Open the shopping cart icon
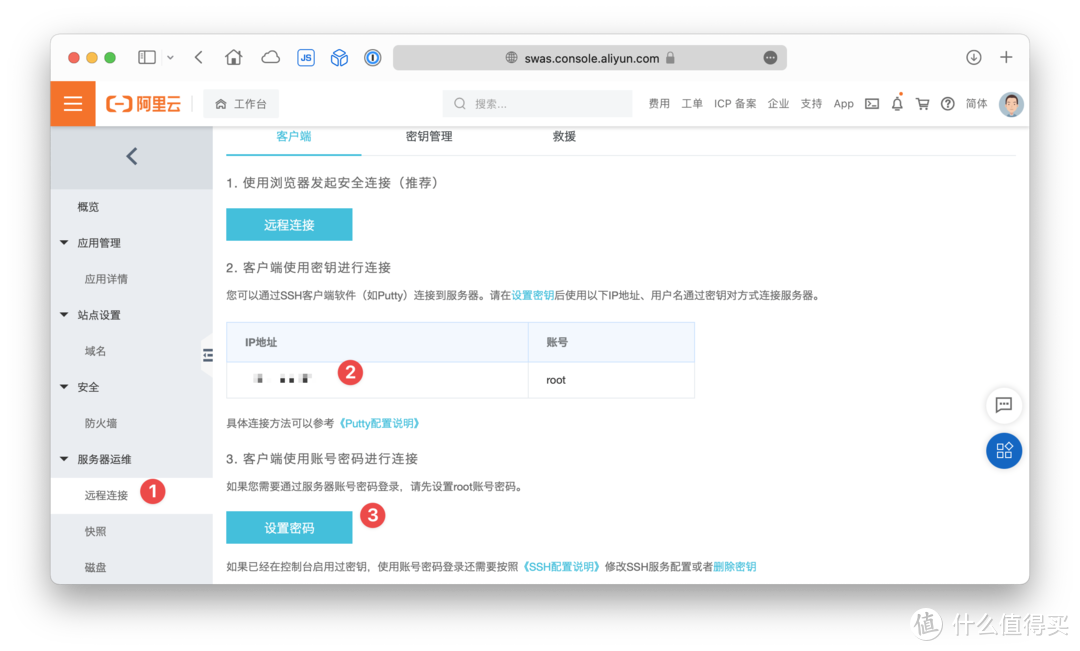Image resolution: width=1080 pixels, height=651 pixels. click(x=922, y=104)
